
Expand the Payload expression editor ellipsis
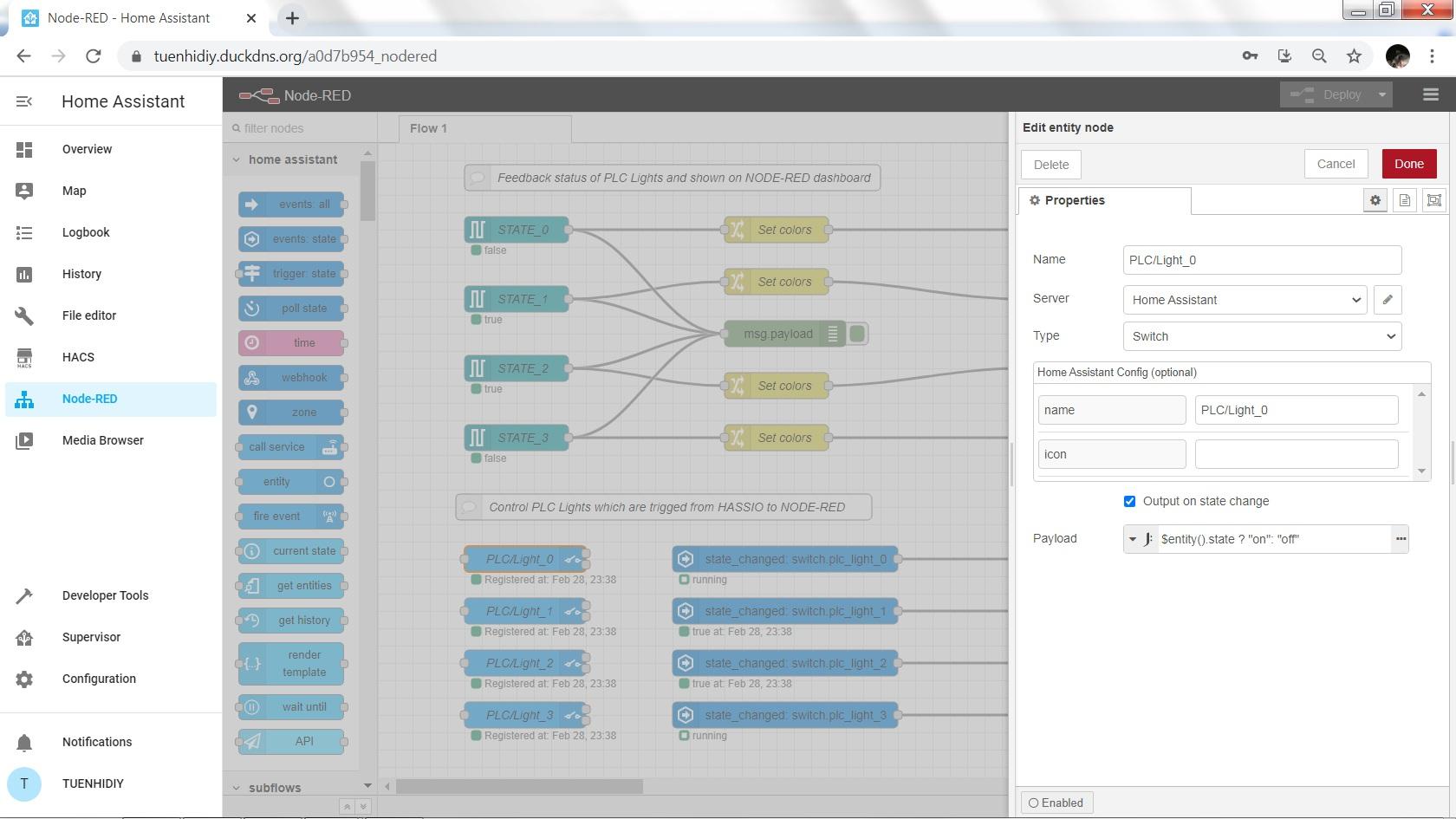tap(1400, 539)
